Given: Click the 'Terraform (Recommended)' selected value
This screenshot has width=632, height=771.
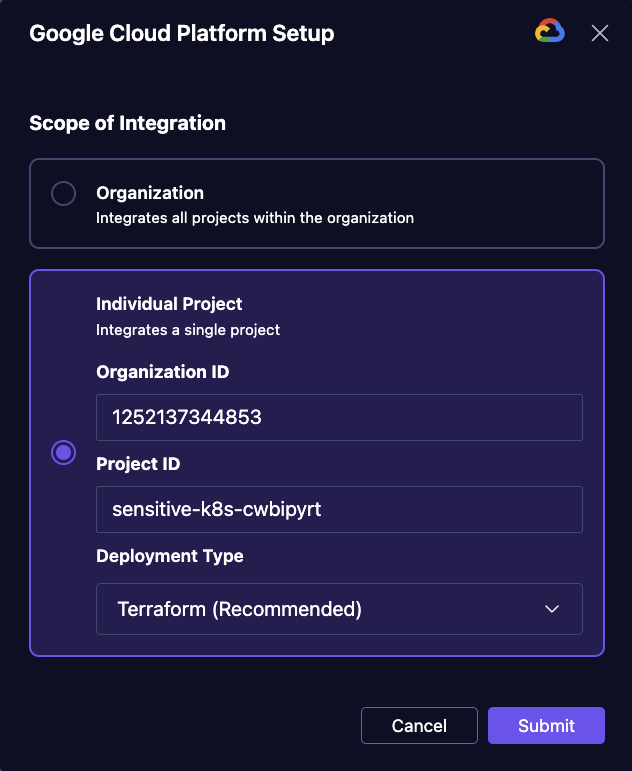Looking at the screenshot, I should (x=240, y=609).
